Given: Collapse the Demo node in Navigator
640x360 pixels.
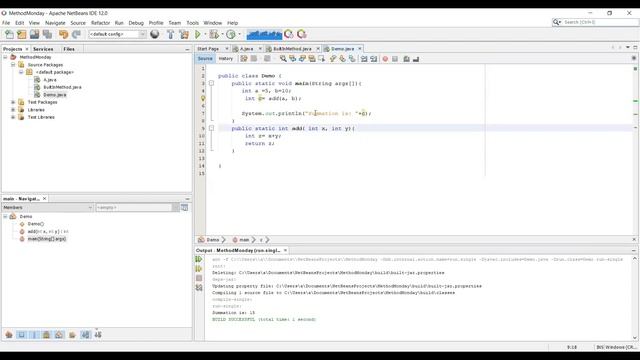Looking at the screenshot, I should [x=5, y=216].
